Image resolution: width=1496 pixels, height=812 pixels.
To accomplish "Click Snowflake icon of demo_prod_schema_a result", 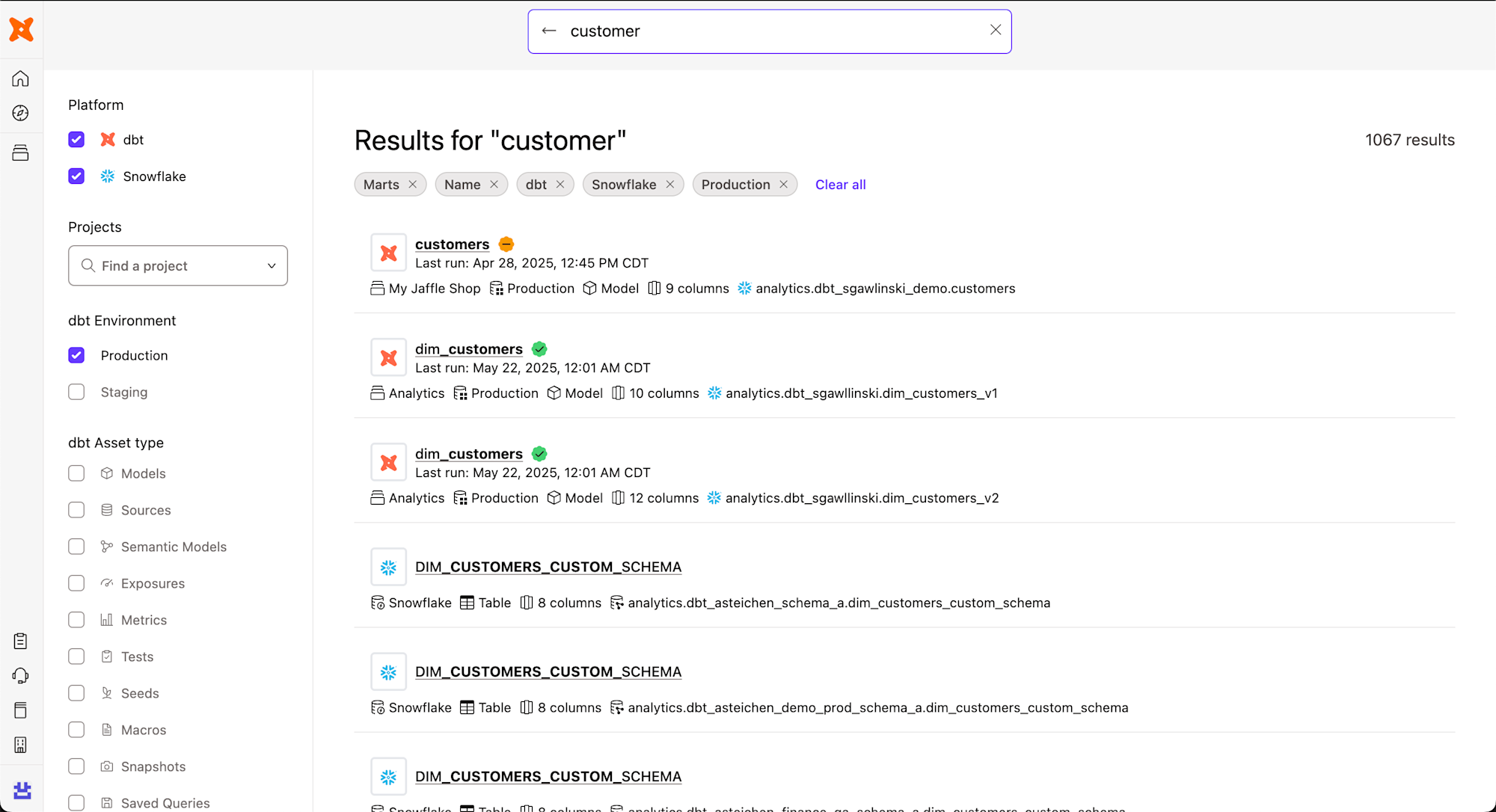I will (389, 672).
